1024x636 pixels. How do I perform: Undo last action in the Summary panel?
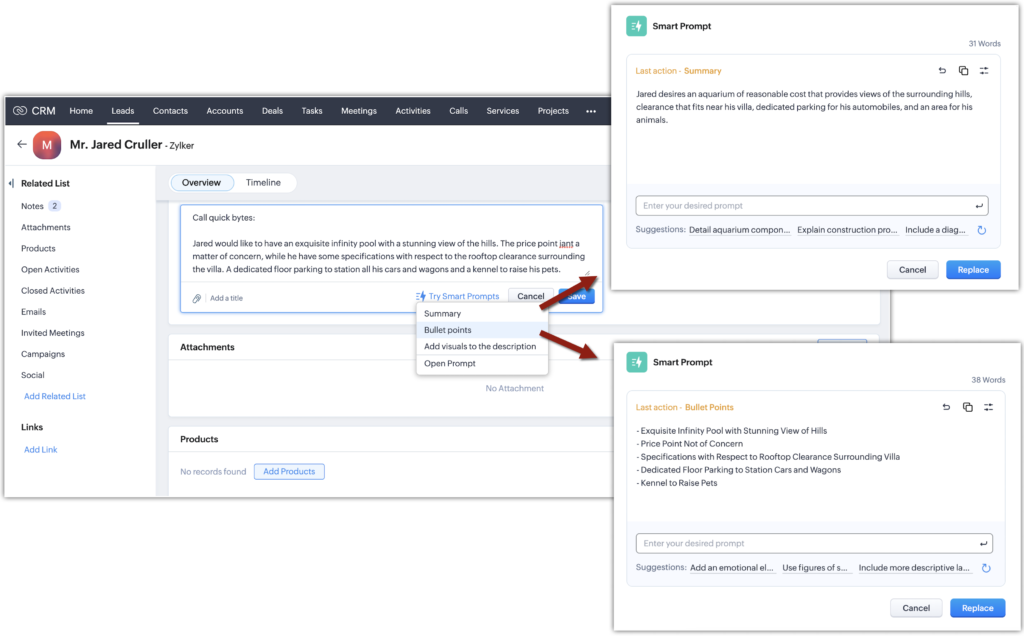[940, 71]
